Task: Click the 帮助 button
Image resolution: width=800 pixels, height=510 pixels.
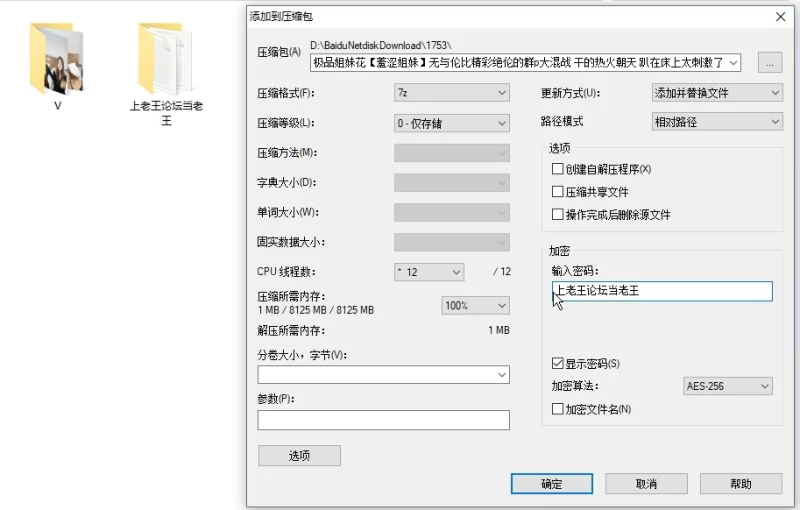Action: coord(741,483)
